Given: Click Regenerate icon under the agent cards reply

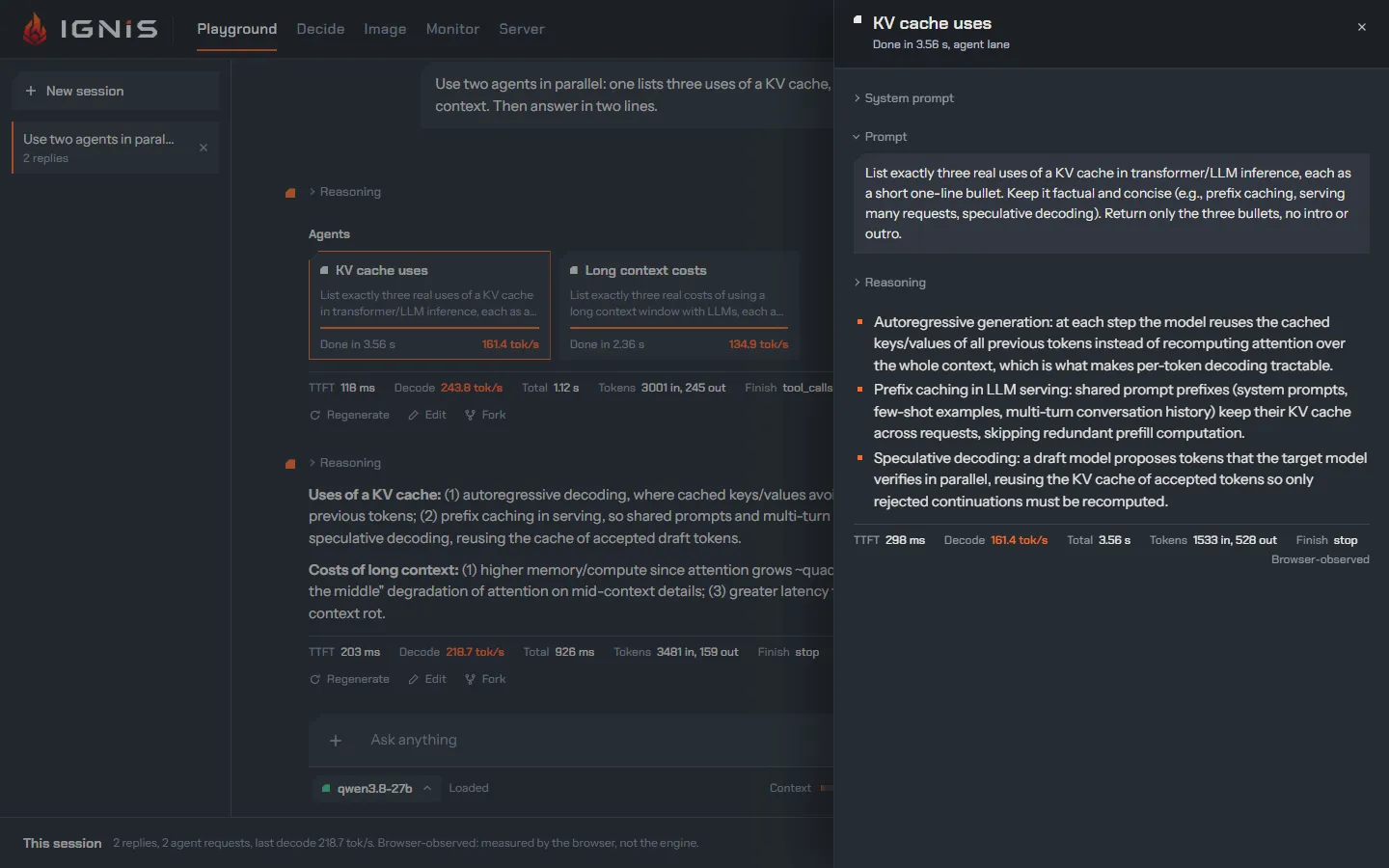Looking at the screenshot, I should click(x=314, y=415).
